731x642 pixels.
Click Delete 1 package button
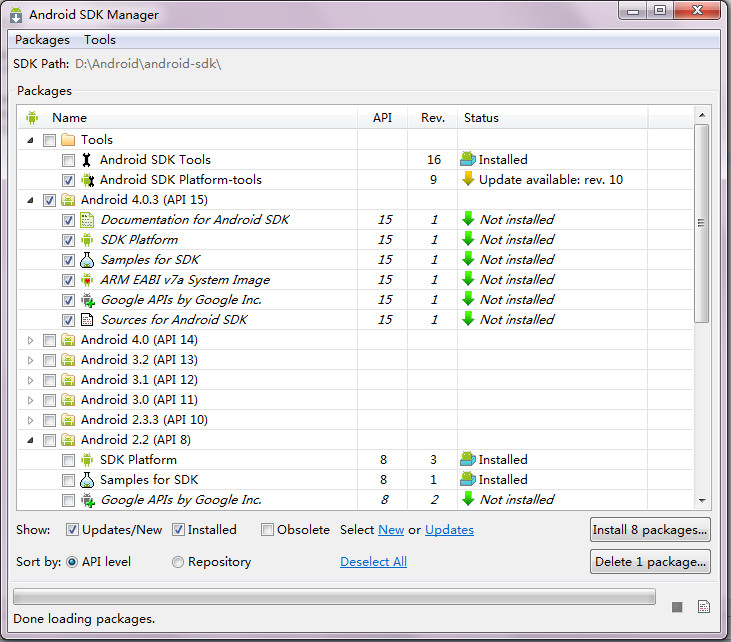click(x=650, y=562)
